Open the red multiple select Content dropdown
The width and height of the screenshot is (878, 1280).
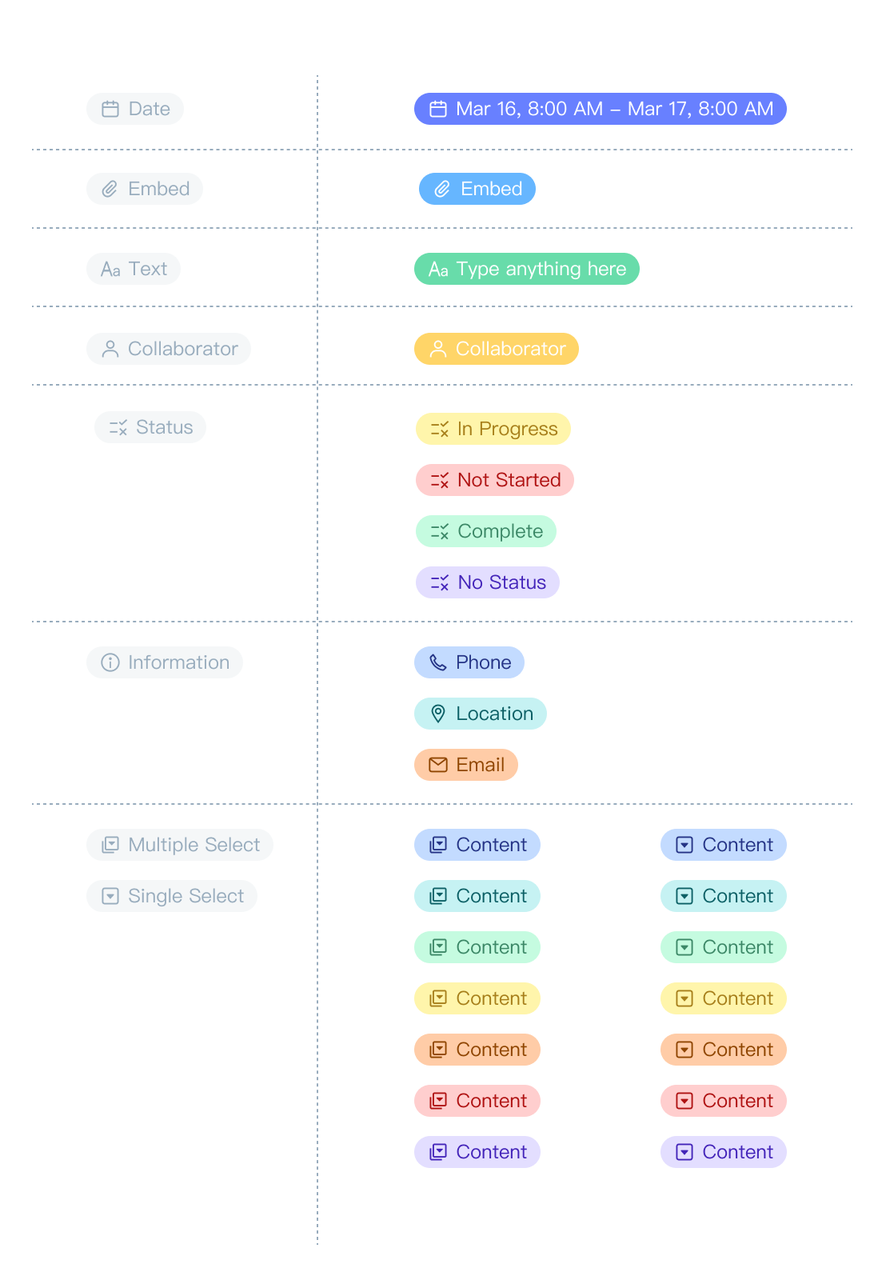477,1101
